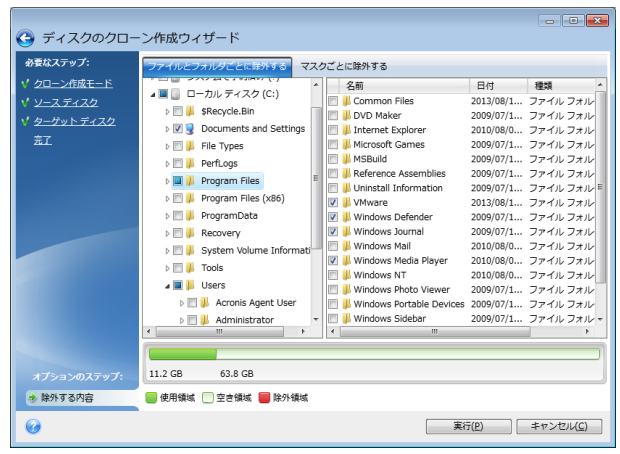Click the $Recycle.Bin folder icon
The height and width of the screenshot is (454, 620).
tap(190, 111)
